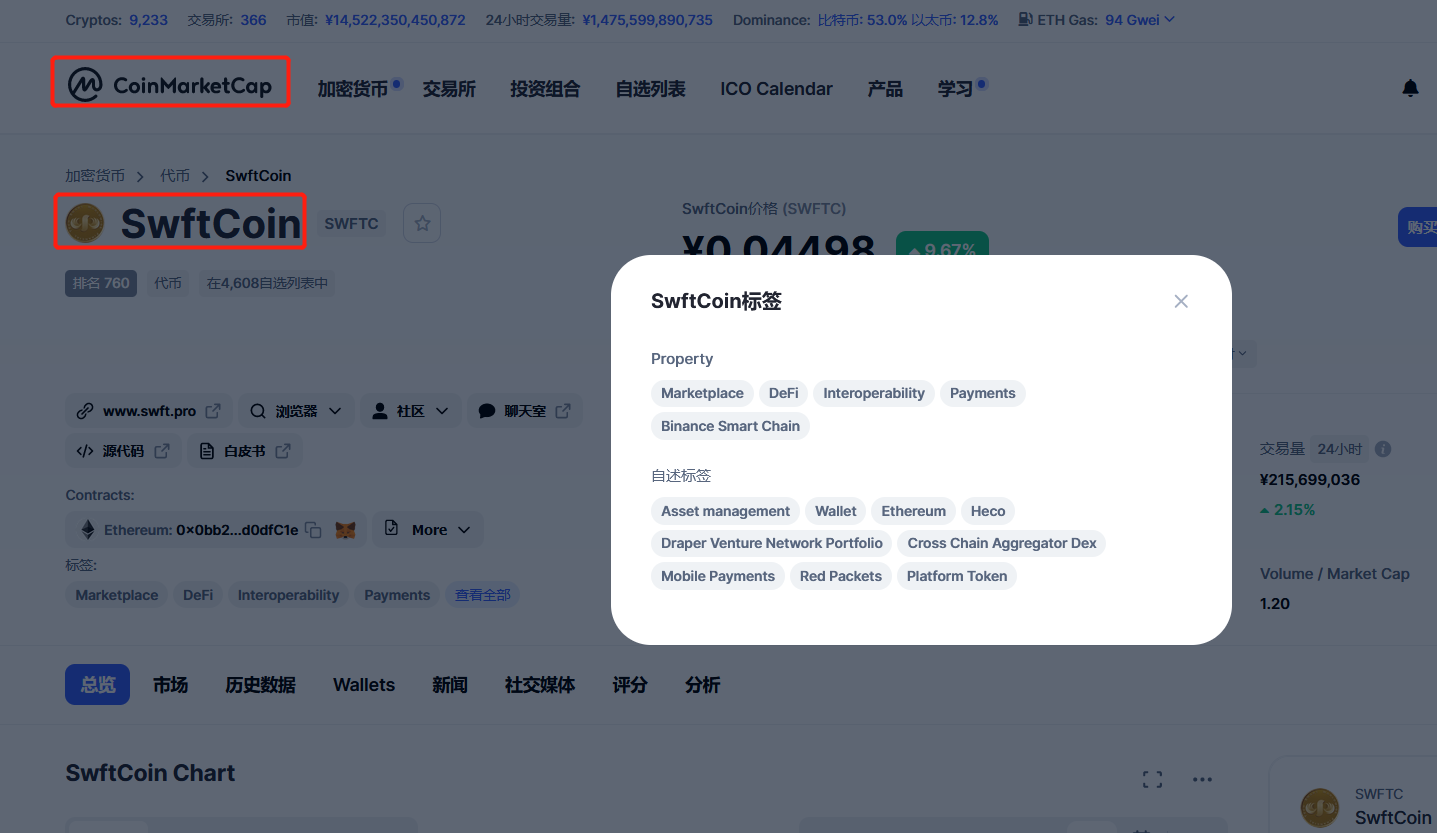
Task: Click the 排名 760 rank badge
Action: click(x=101, y=283)
